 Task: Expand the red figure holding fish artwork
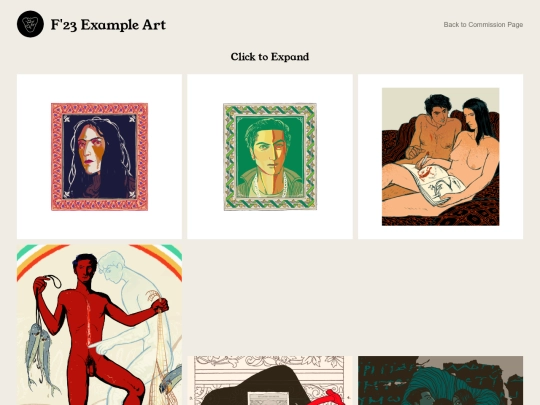coord(100,325)
